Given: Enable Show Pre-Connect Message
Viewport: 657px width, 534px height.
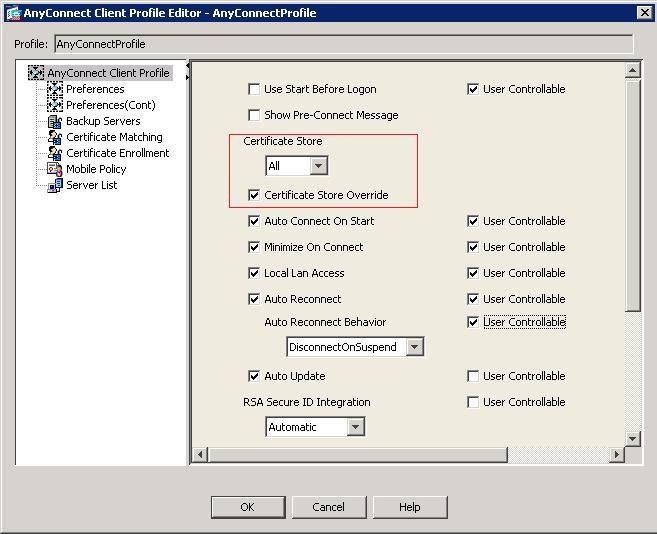Looking at the screenshot, I should [x=254, y=115].
